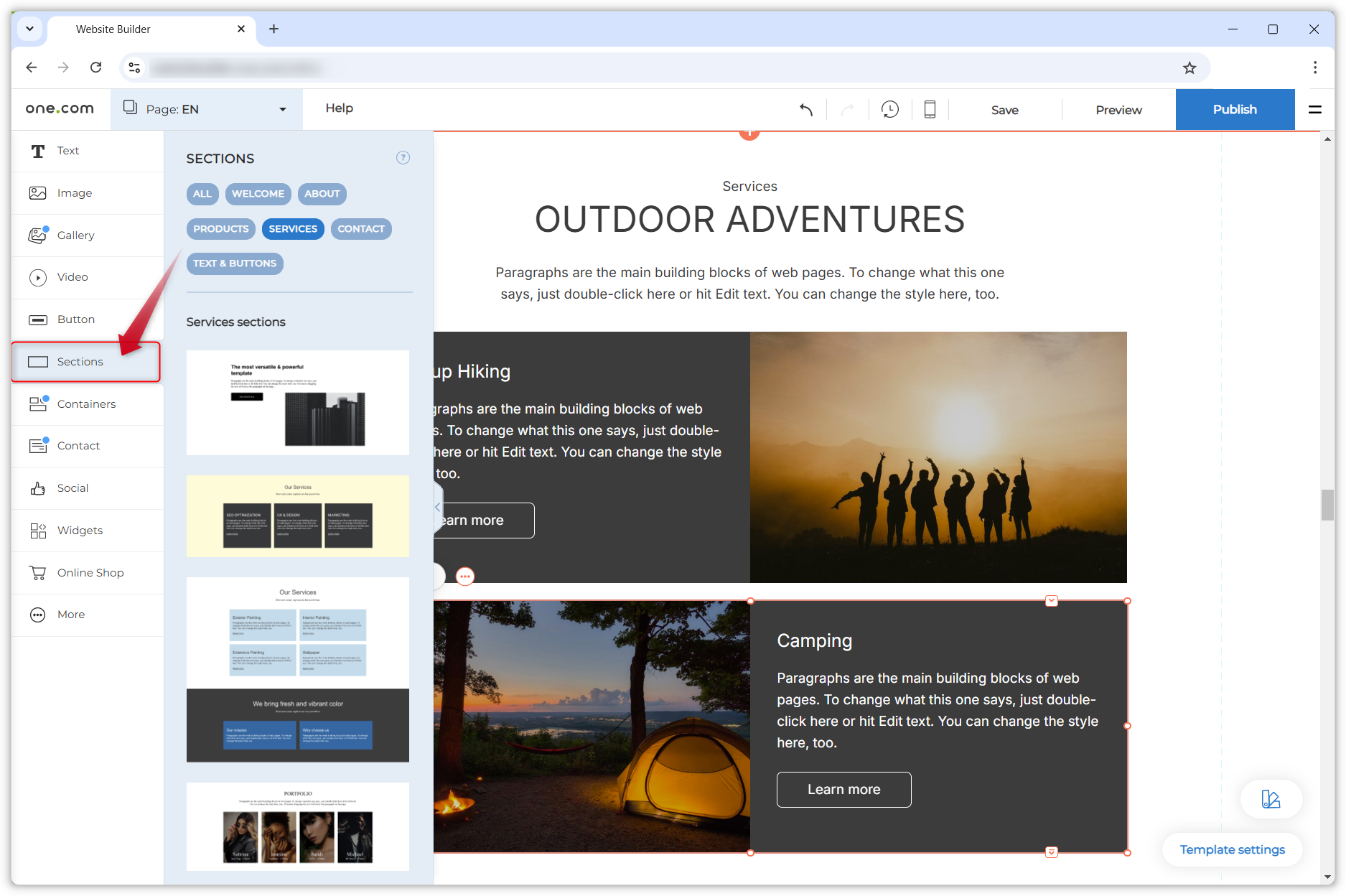Select the yellow Our Services section thumbnail
1346x896 pixels.
coord(297,516)
